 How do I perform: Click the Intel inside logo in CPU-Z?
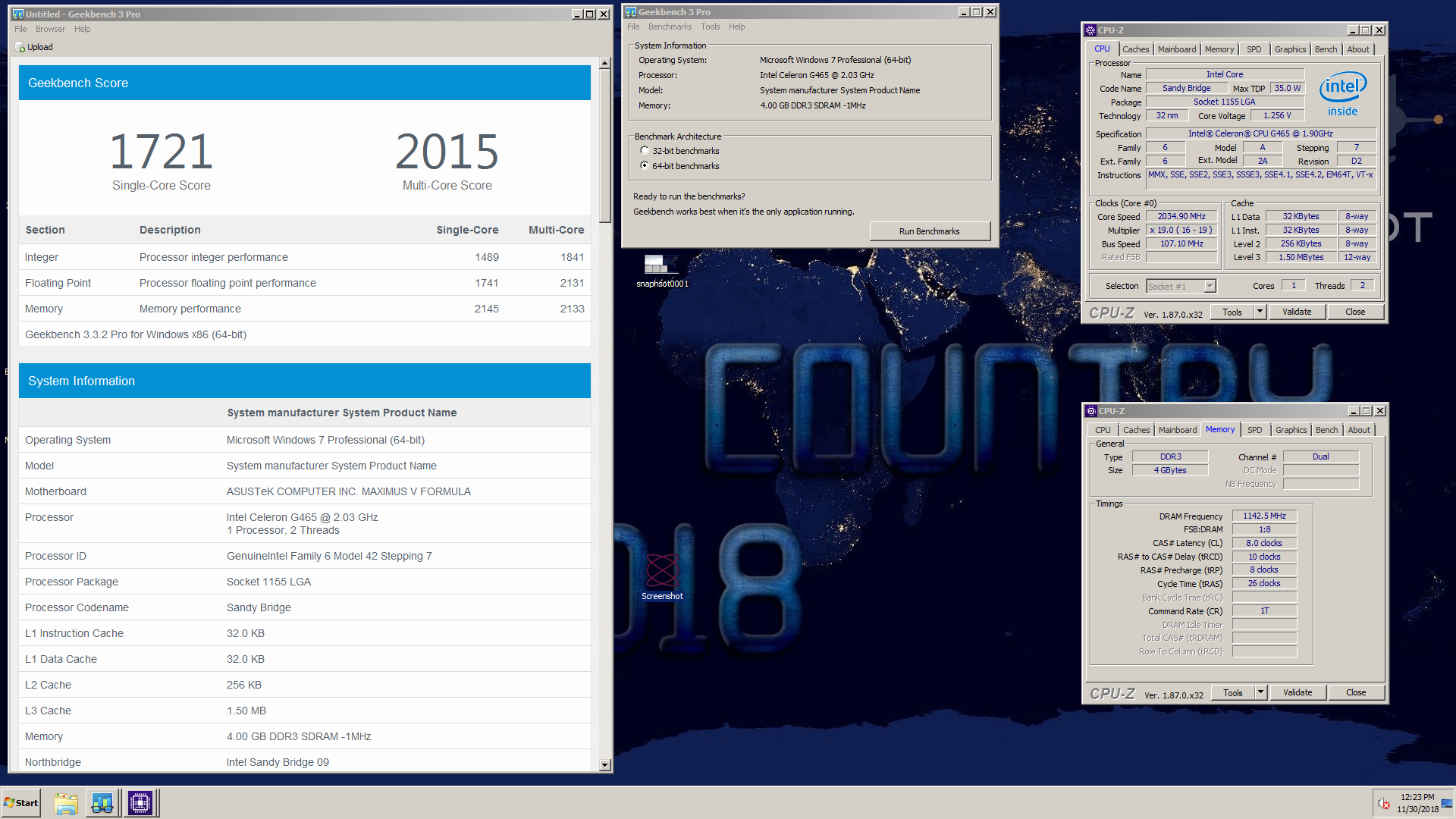[1343, 94]
